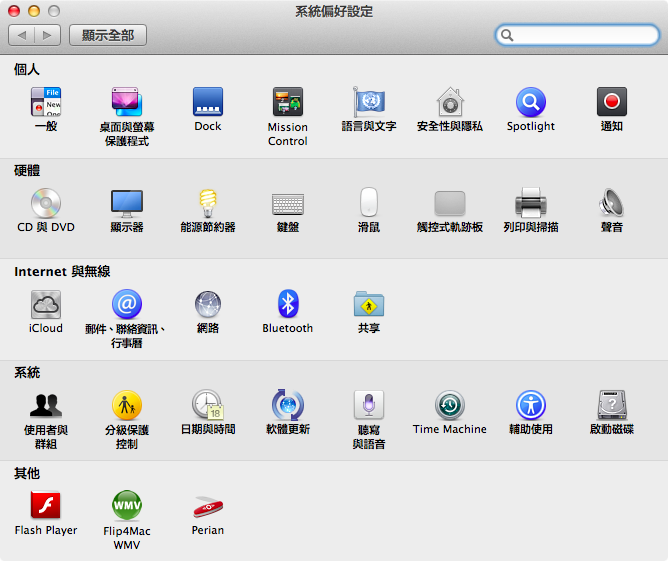This screenshot has height=561, width=668.
Task: Minimize the window with yellow button
Action: pyautogui.click(x=34, y=11)
